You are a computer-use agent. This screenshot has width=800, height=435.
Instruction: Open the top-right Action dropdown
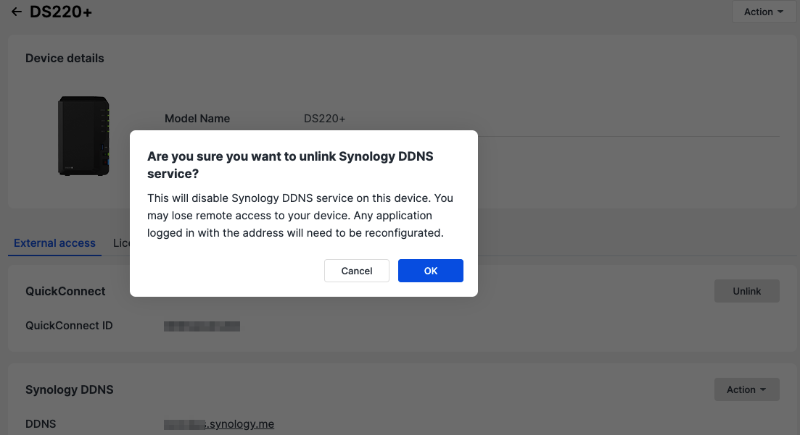pyautogui.click(x=756, y=12)
